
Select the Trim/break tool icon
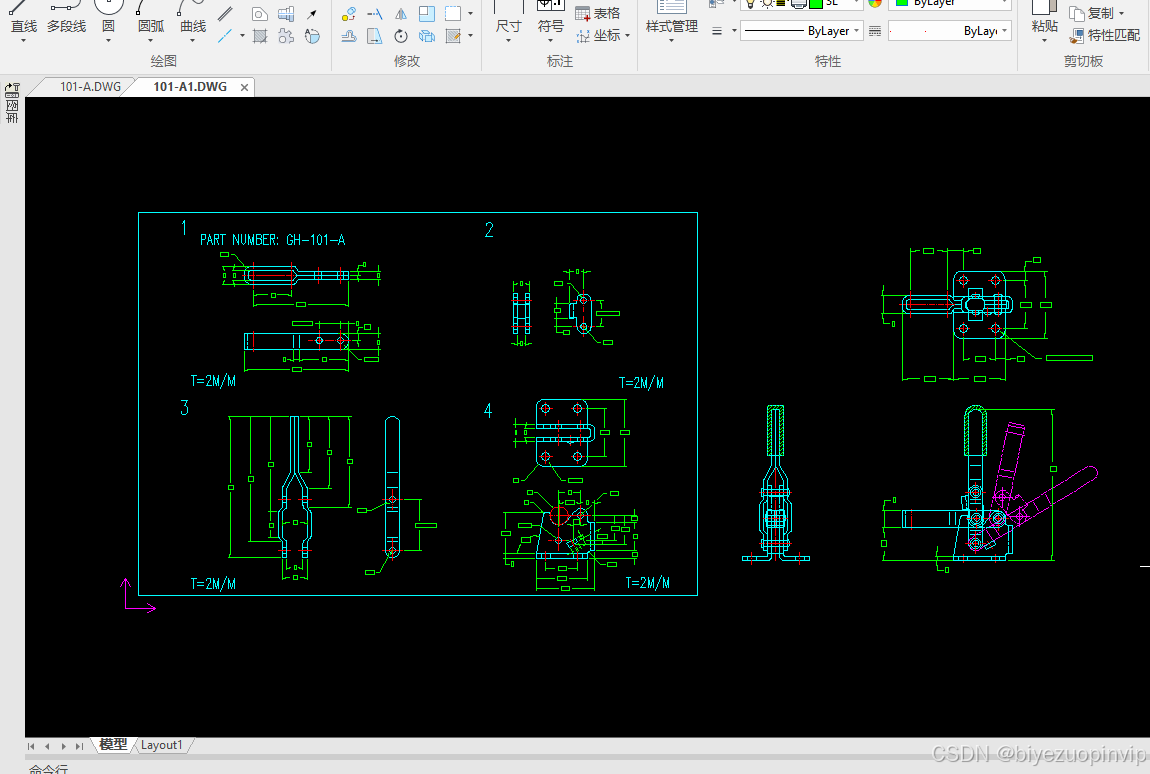point(375,14)
